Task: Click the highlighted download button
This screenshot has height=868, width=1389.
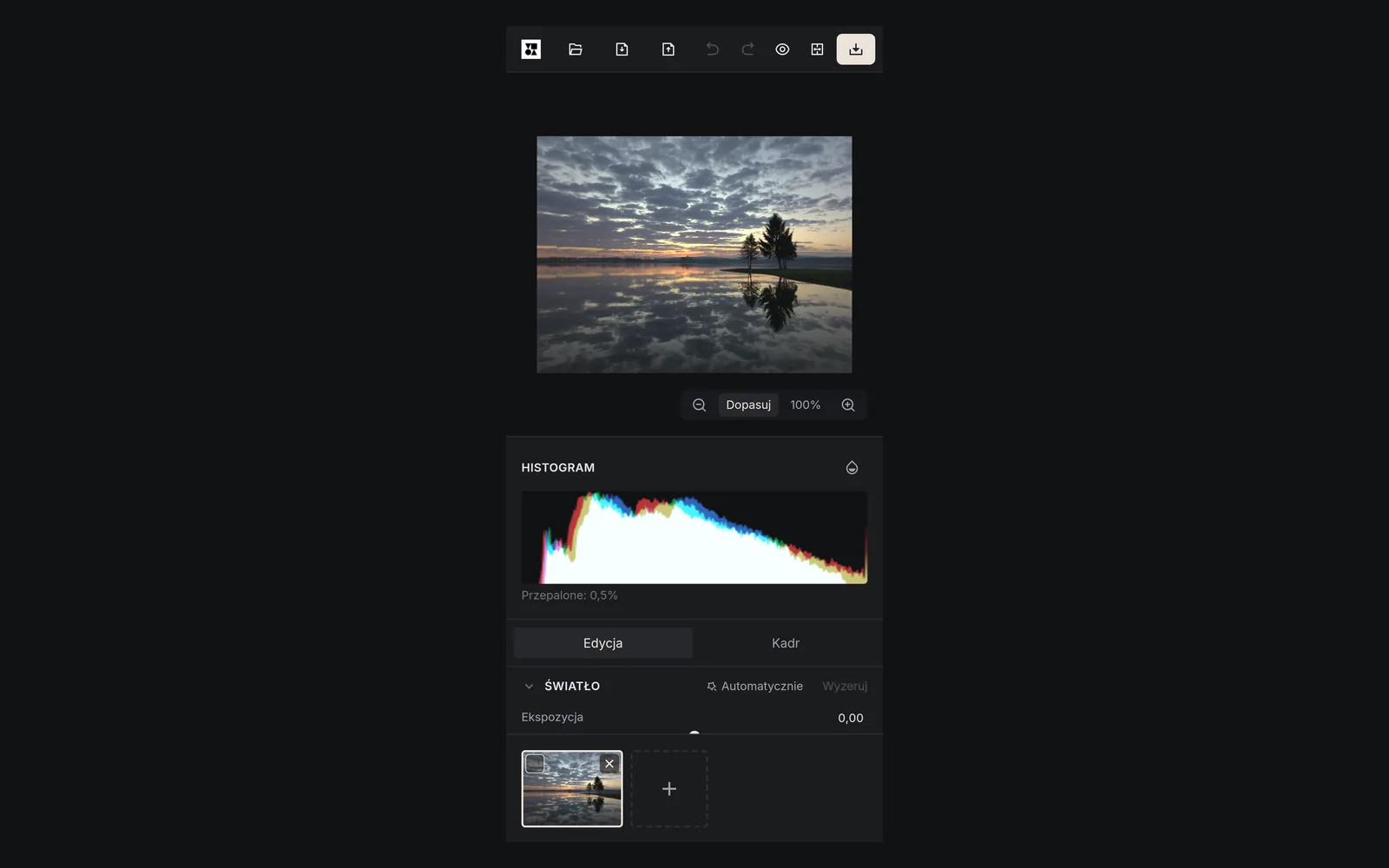Action: pyautogui.click(x=856, y=49)
